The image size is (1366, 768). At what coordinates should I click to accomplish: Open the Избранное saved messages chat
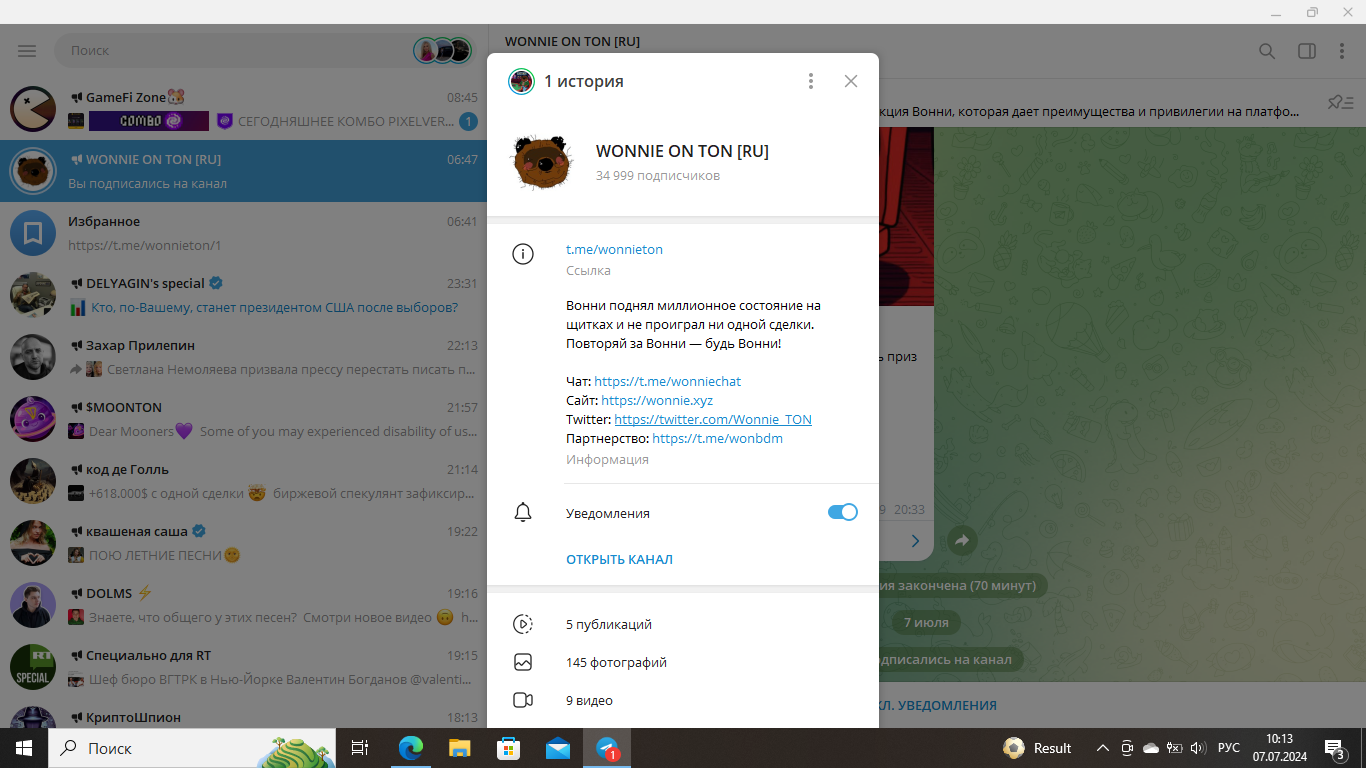click(x=244, y=233)
